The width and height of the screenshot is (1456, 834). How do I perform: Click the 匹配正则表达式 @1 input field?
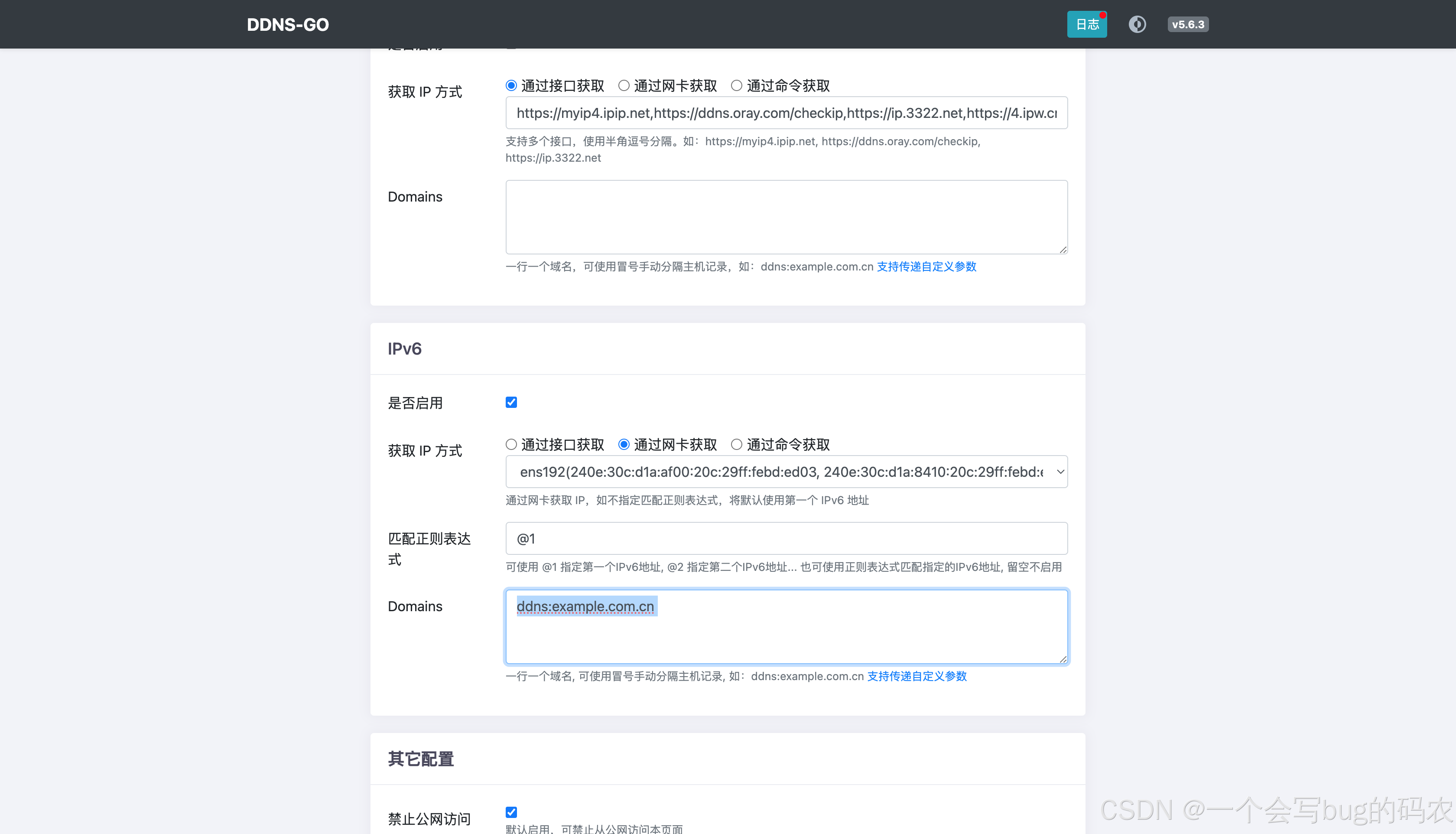(786, 538)
